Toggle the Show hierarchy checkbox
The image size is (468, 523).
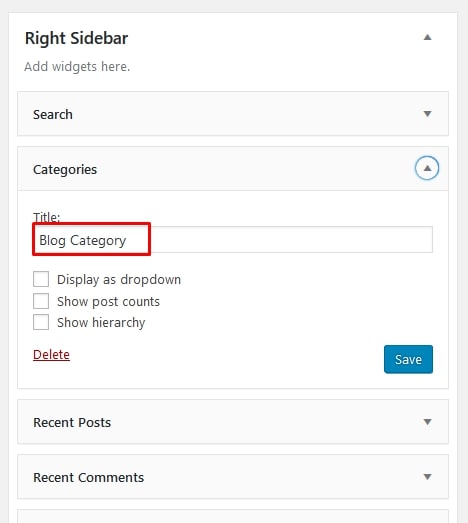click(41, 322)
